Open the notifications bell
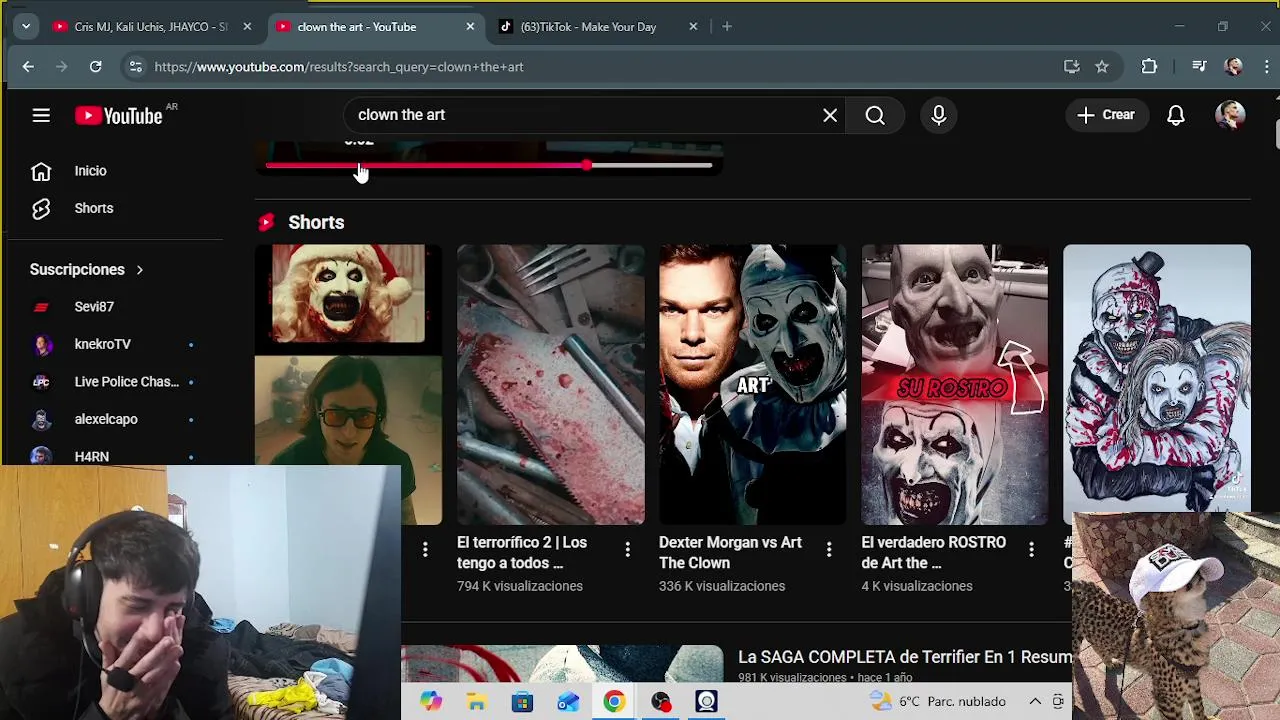 coord(1176,115)
